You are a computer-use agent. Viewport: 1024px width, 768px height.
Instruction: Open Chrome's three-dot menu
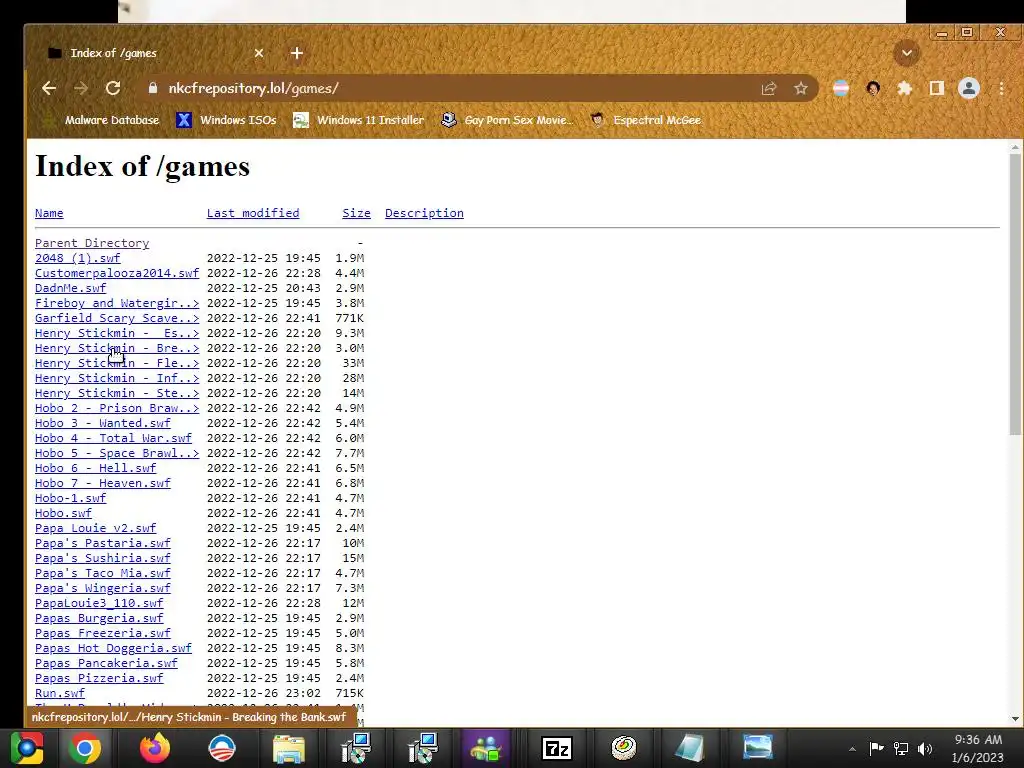coord(1001,88)
